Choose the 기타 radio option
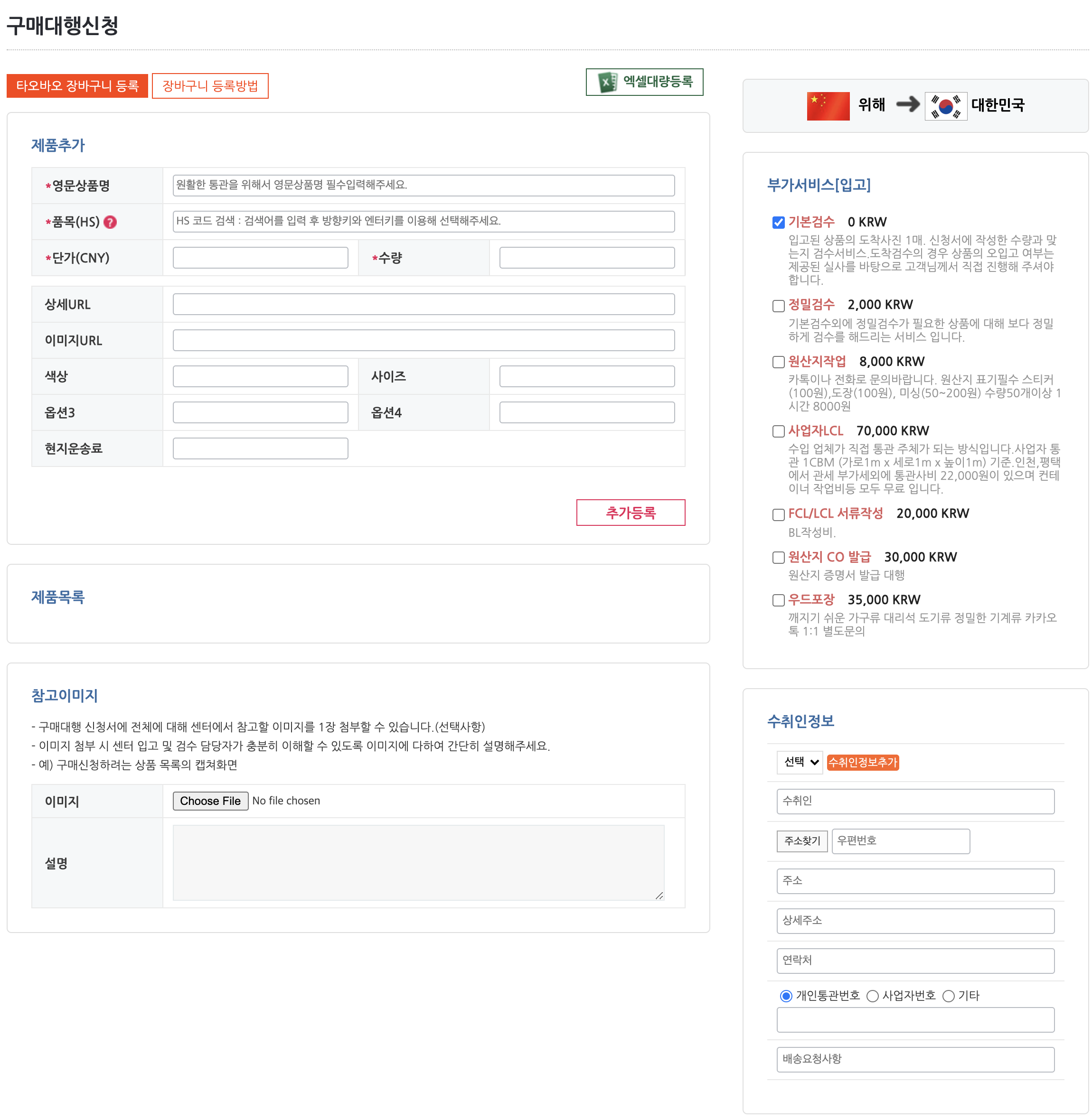Viewport: 1092px width, 1120px height. point(949,996)
